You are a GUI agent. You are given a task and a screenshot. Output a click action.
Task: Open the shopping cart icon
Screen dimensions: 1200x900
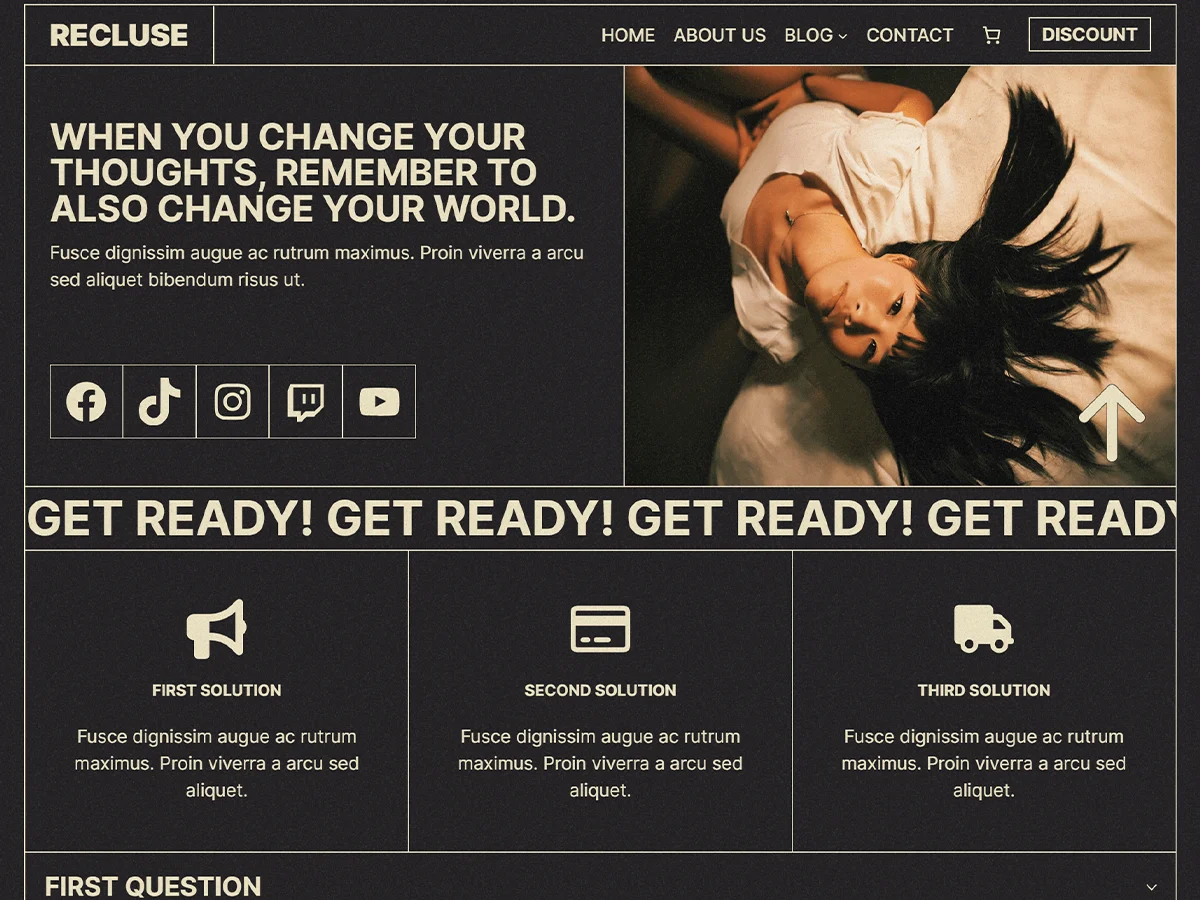991,35
